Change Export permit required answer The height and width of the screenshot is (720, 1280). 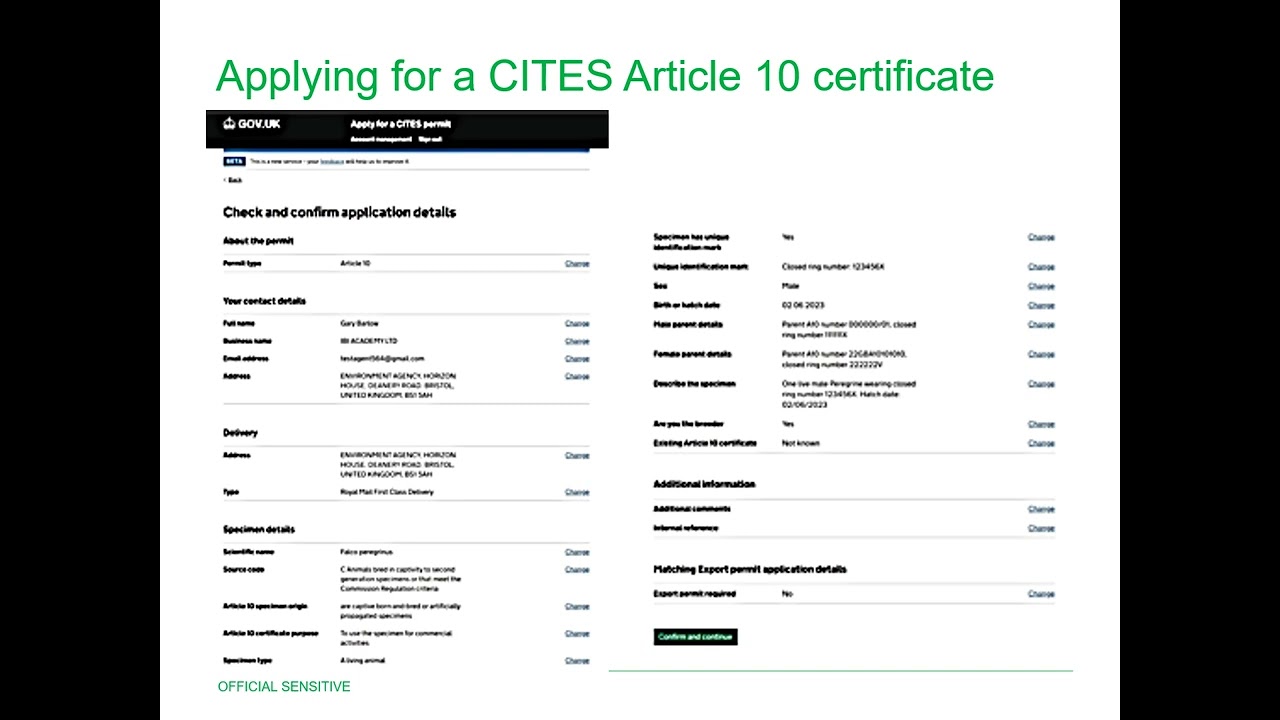click(x=1041, y=594)
